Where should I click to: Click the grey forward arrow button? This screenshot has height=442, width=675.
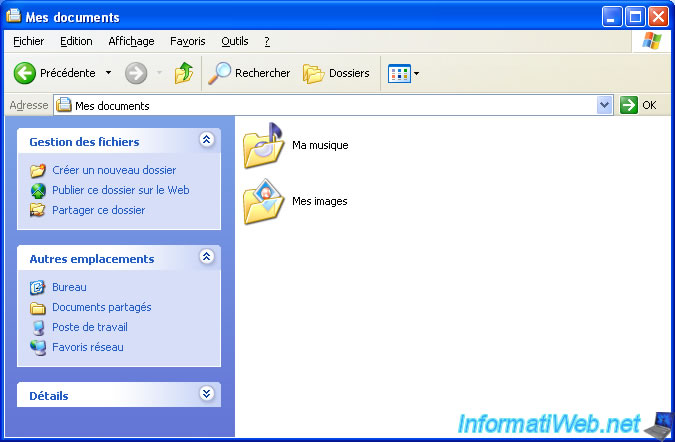click(136, 73)
